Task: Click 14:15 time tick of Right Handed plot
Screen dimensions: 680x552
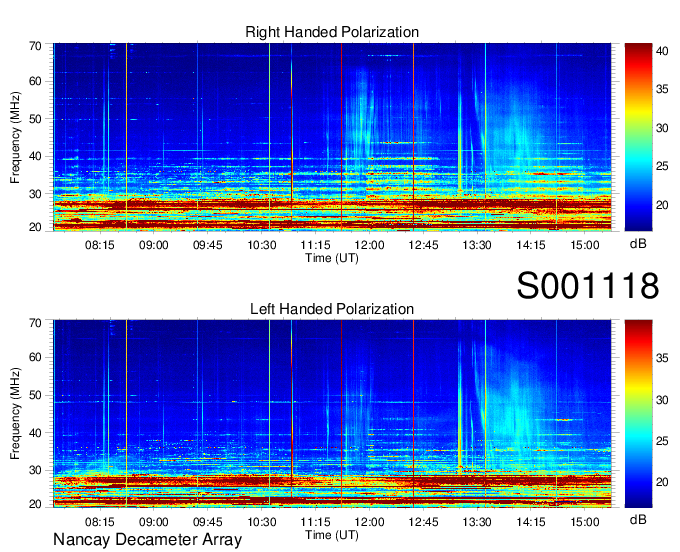Action: 531,245
